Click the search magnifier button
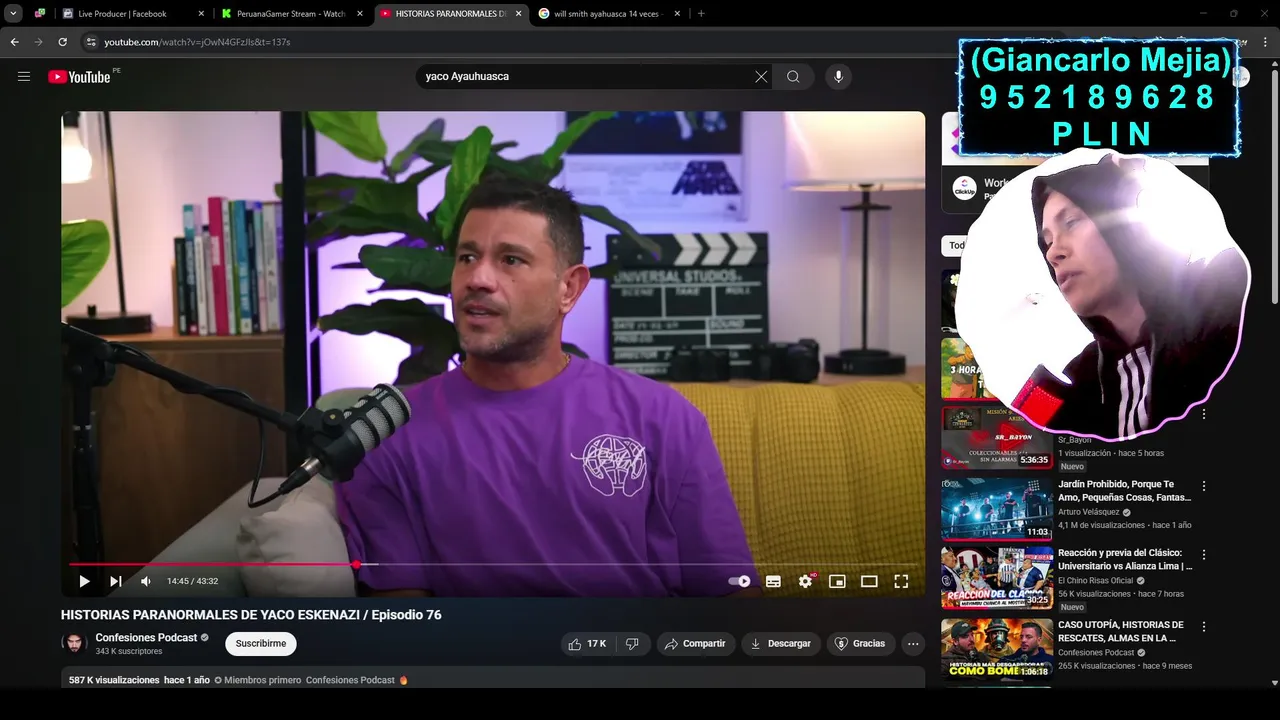The width and height of the screenshot is (1280, 720). (793, 77)
